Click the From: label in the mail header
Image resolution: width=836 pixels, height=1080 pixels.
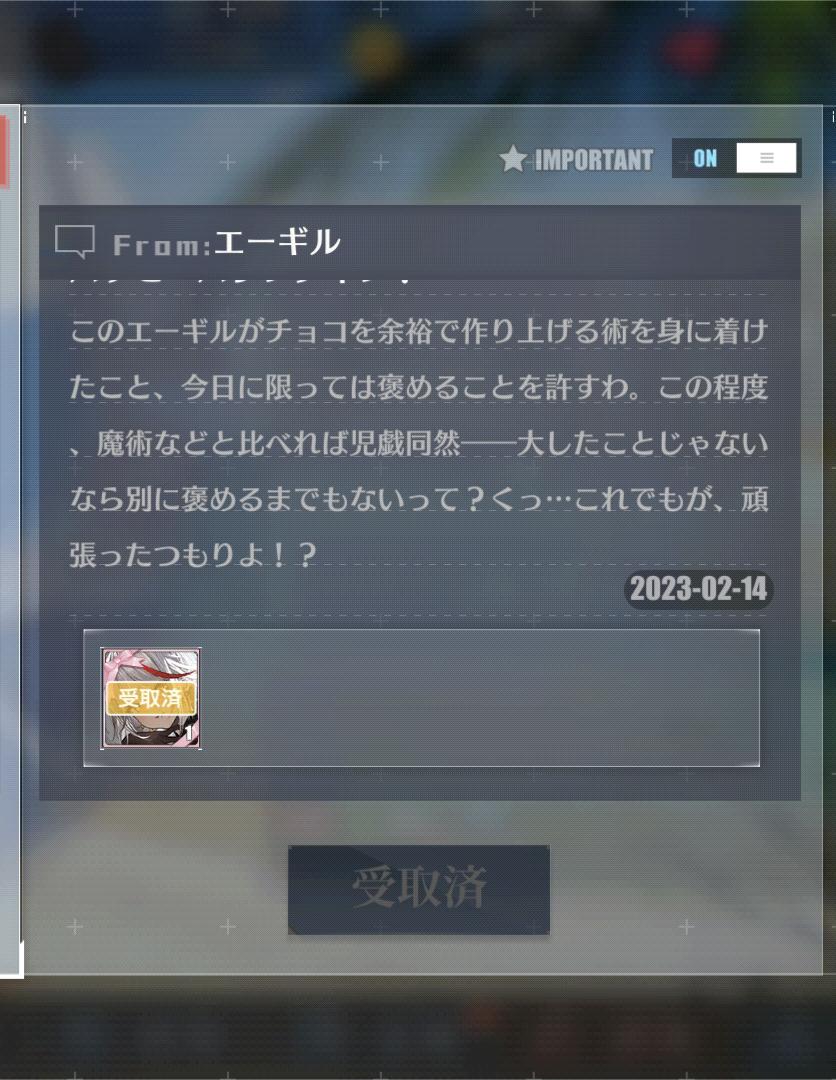click(162, 245)
